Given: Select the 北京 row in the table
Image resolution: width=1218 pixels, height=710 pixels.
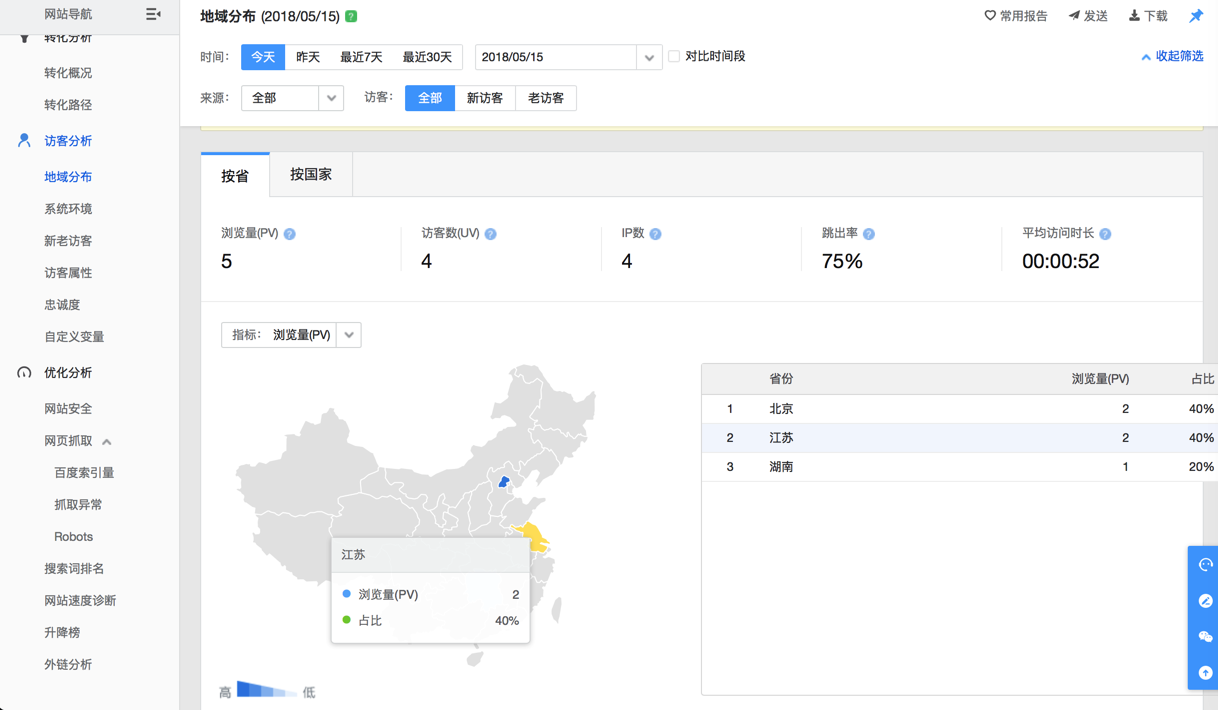Looking at the screenshot, I should [960, 409].
